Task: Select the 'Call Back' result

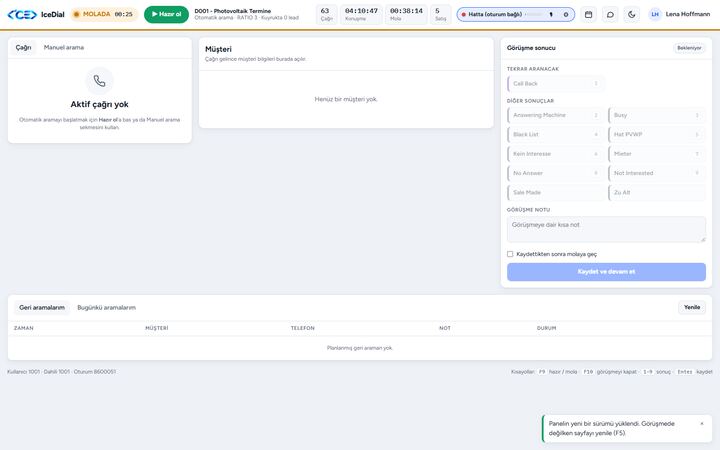Action: pos(556,84)
